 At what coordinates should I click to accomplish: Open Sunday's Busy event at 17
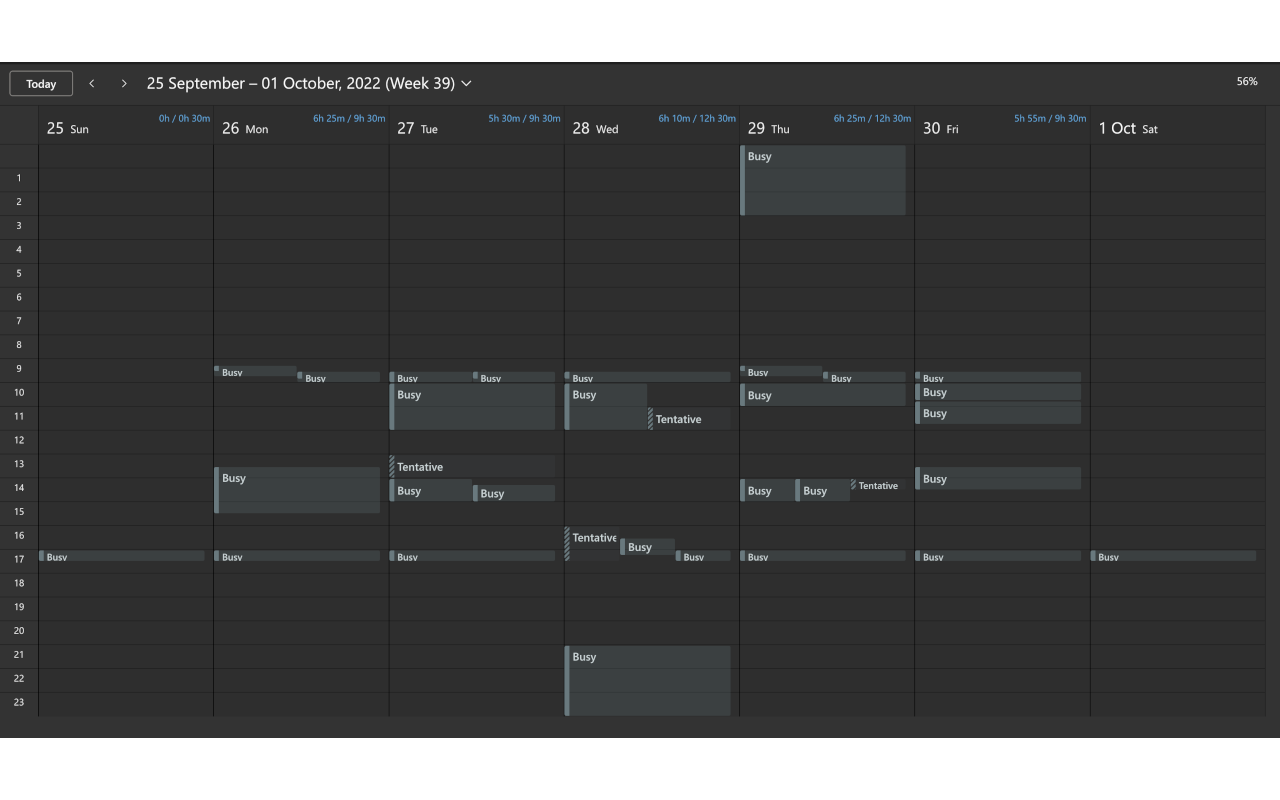pyautogui.click(x=122, y=556)
